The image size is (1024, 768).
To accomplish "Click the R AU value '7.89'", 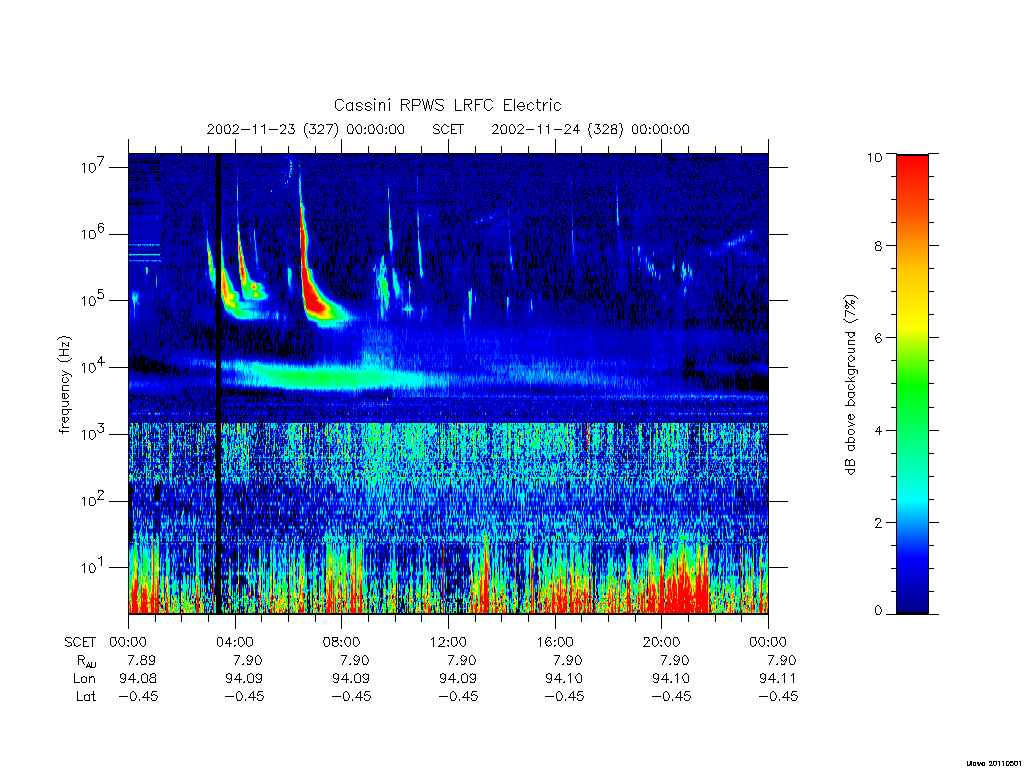I will 142,660.
